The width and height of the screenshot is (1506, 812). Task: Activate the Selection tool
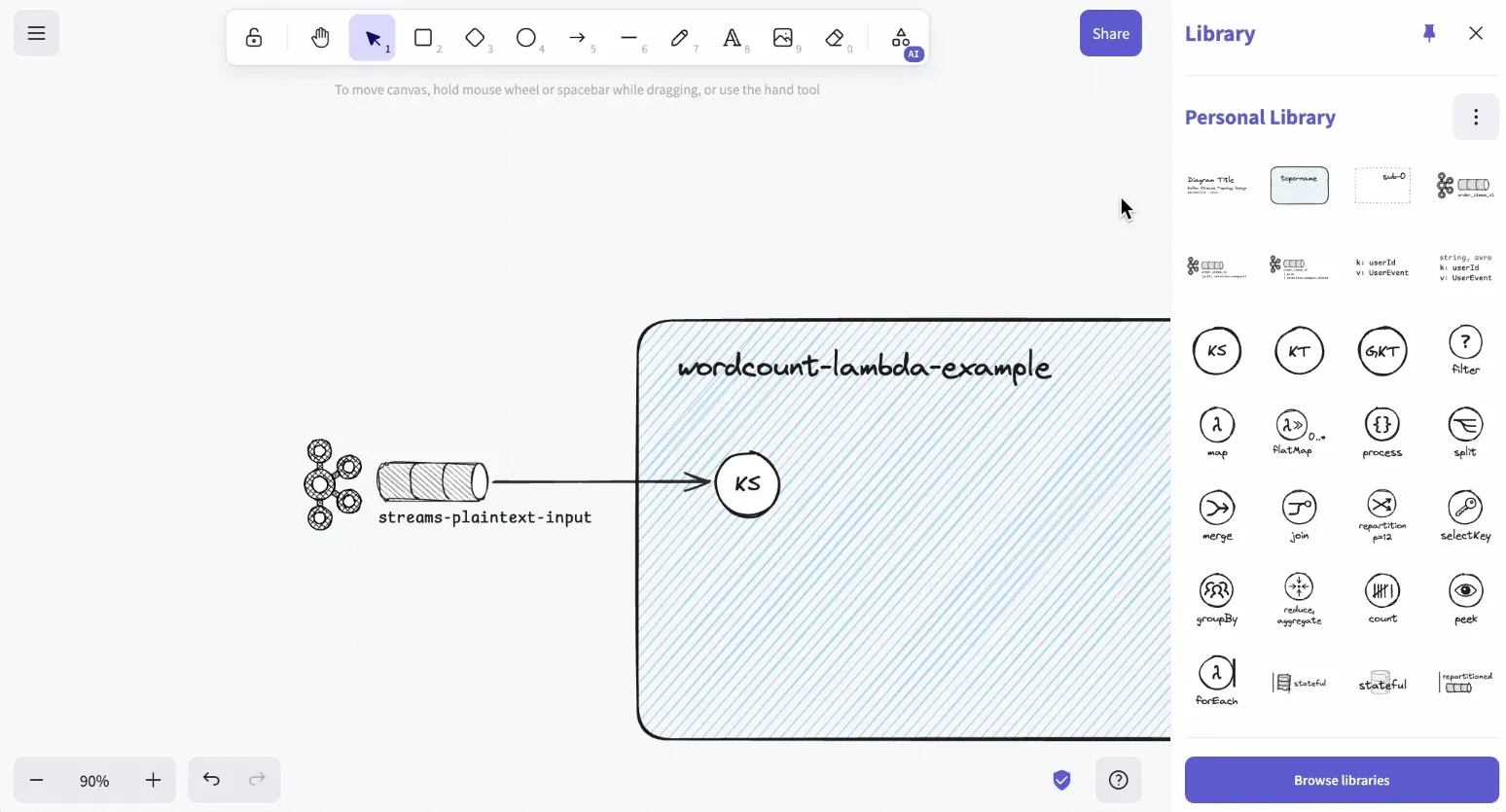point(373,38)
